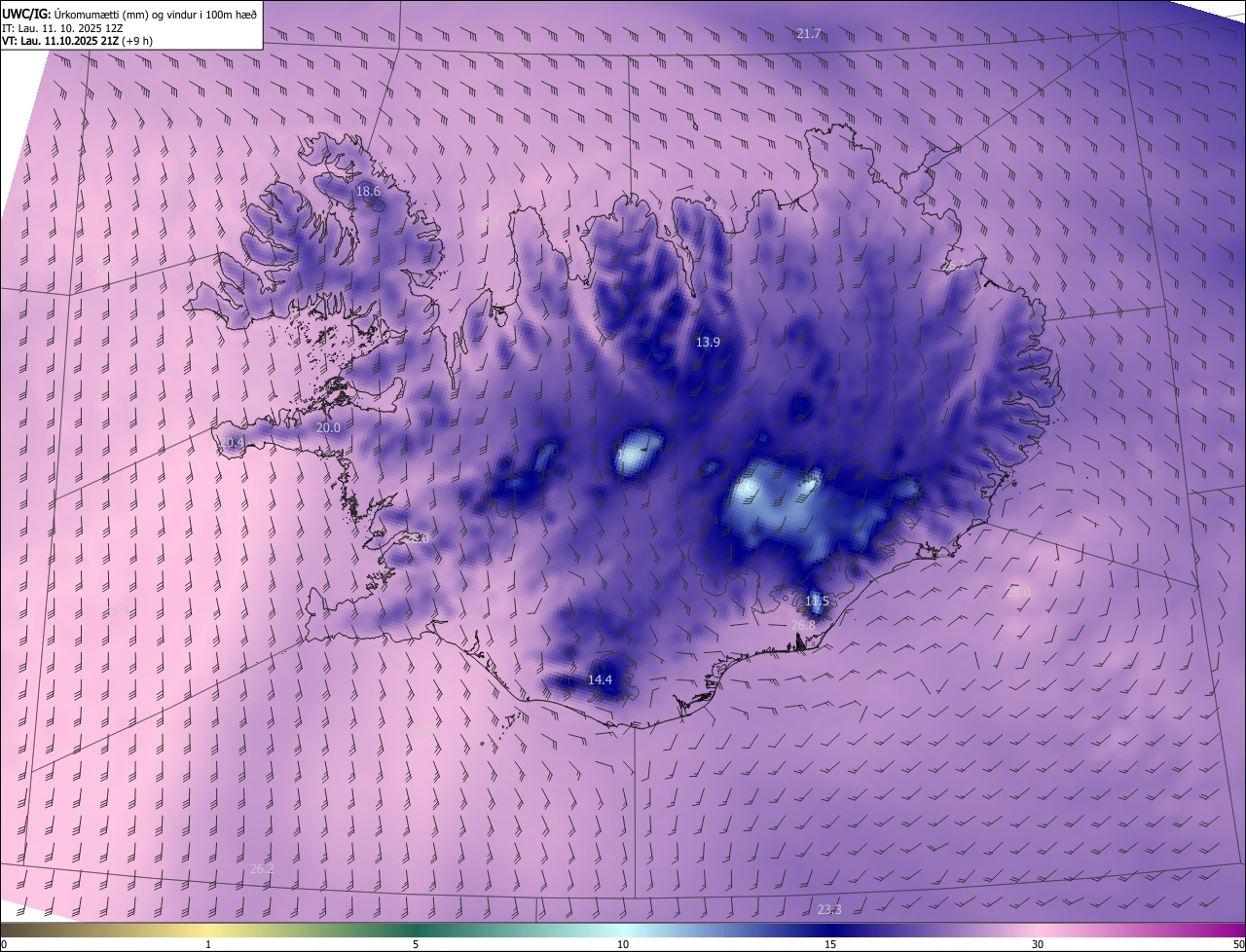This screenshot has height=952, width=1246.
Task: Click the 26.8 value in southeast Iceland
Action: tap(803, 625)
